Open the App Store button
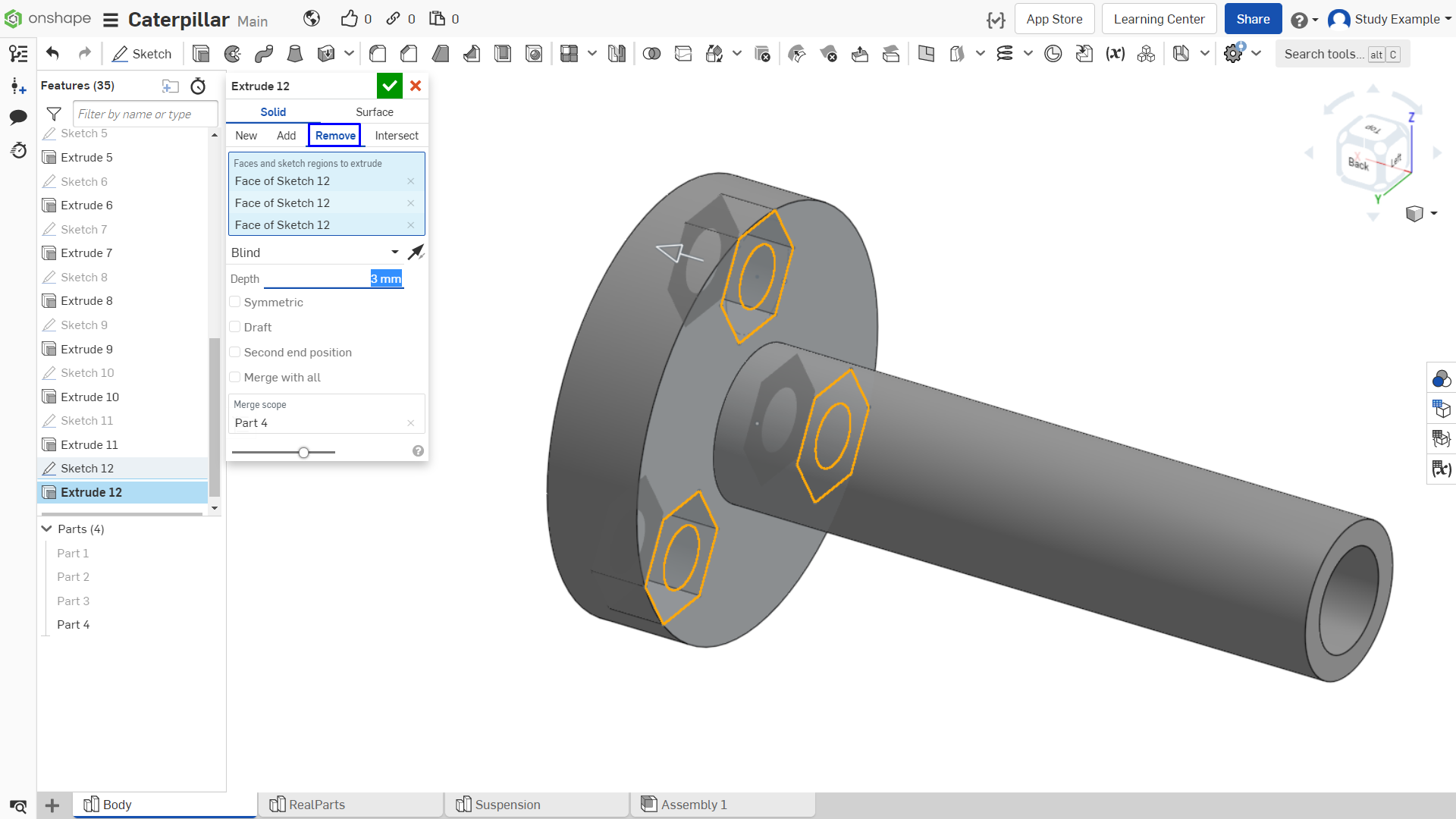 pos(1054,19)
